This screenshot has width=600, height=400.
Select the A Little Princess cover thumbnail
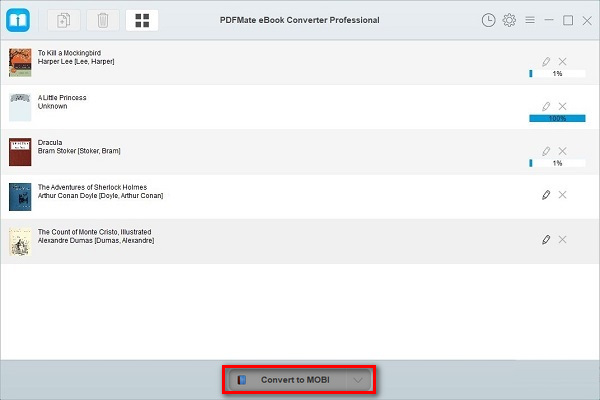[x=20, y=107]
